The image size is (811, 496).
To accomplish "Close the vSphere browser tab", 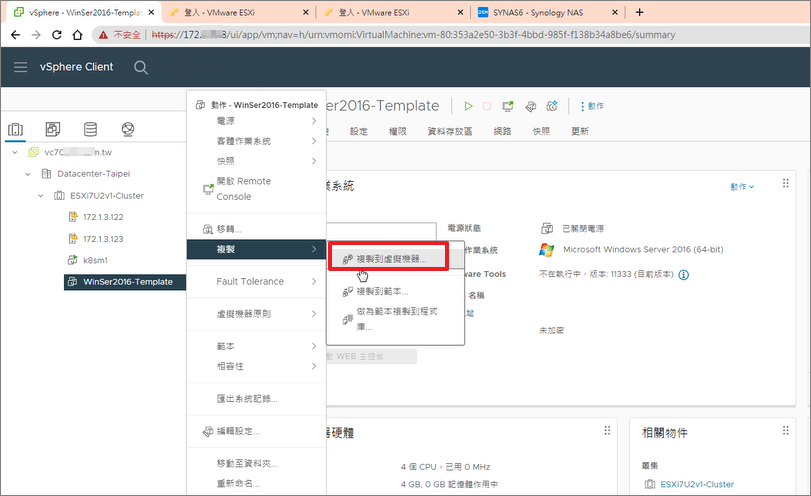I will (x=151, y=12).
